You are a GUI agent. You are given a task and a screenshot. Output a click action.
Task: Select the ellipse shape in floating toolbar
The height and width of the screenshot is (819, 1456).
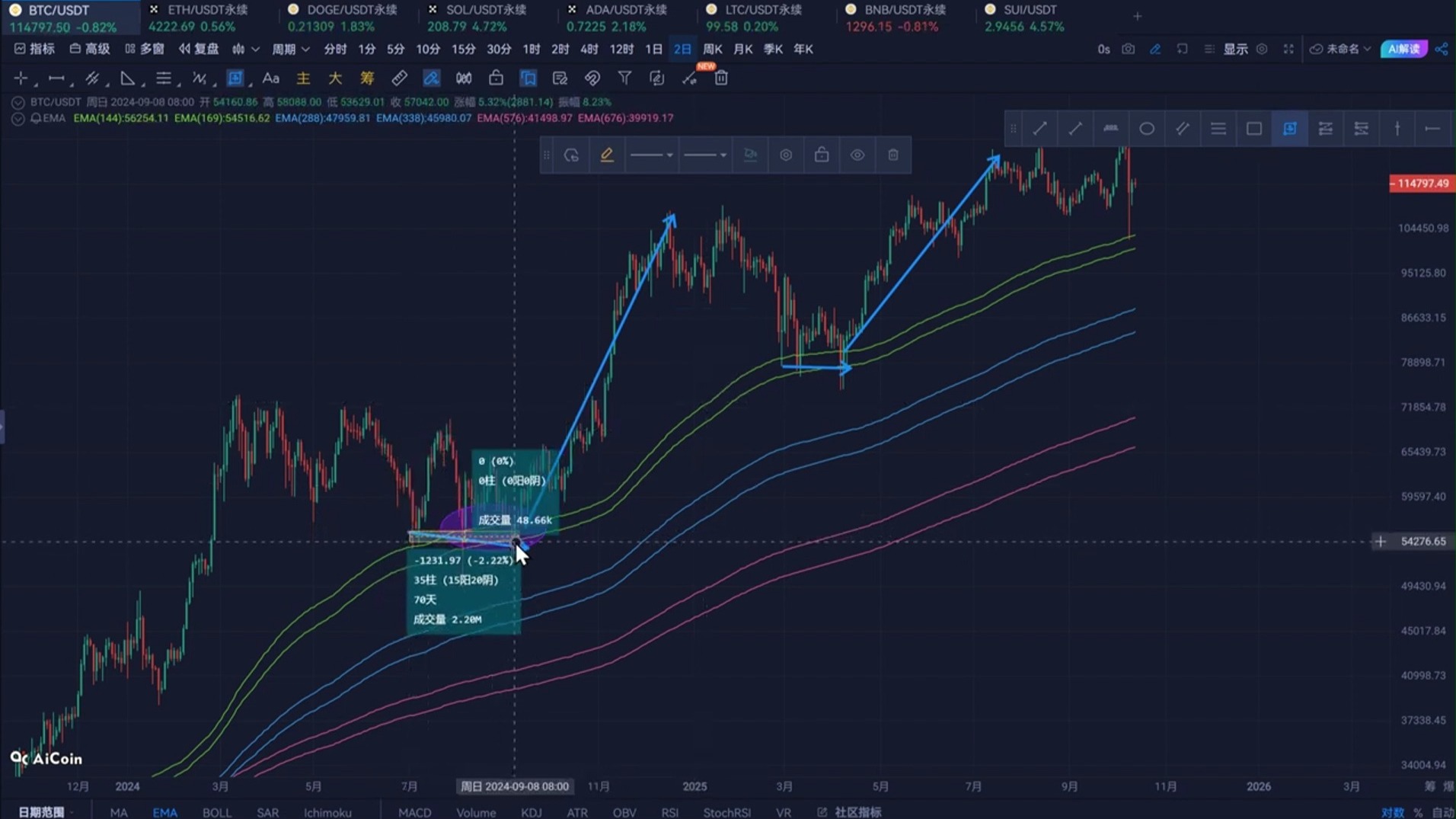pos(1146,129)
